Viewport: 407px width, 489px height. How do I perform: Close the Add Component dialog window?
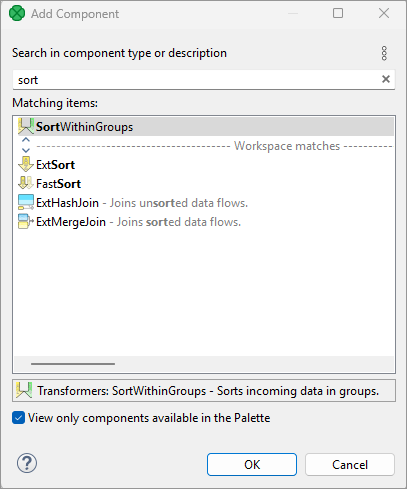384,13
